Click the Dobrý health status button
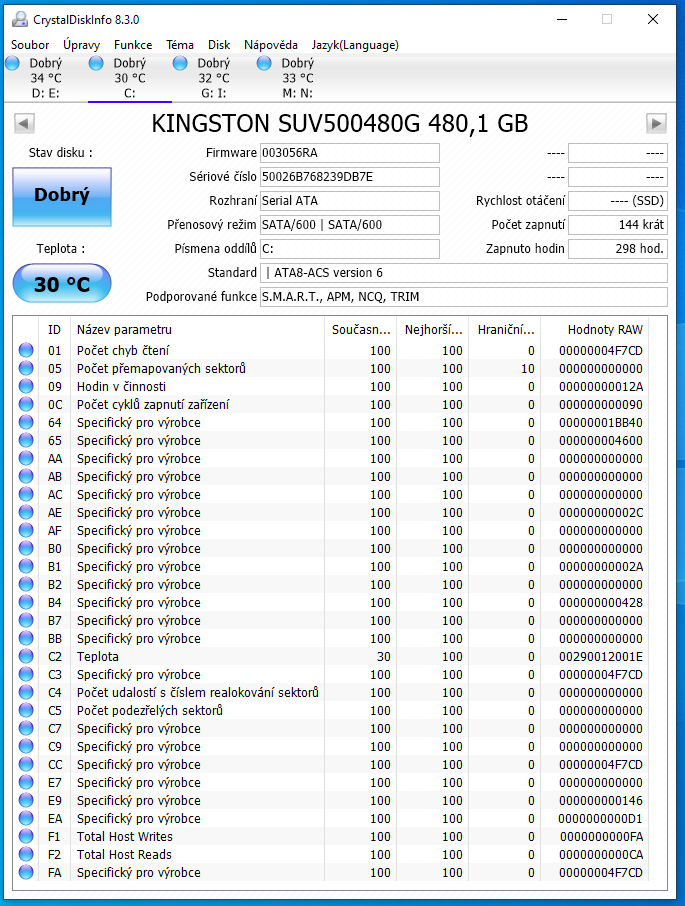Image resolution: width=685 pixels, height=906 pixels. [62, 196]
